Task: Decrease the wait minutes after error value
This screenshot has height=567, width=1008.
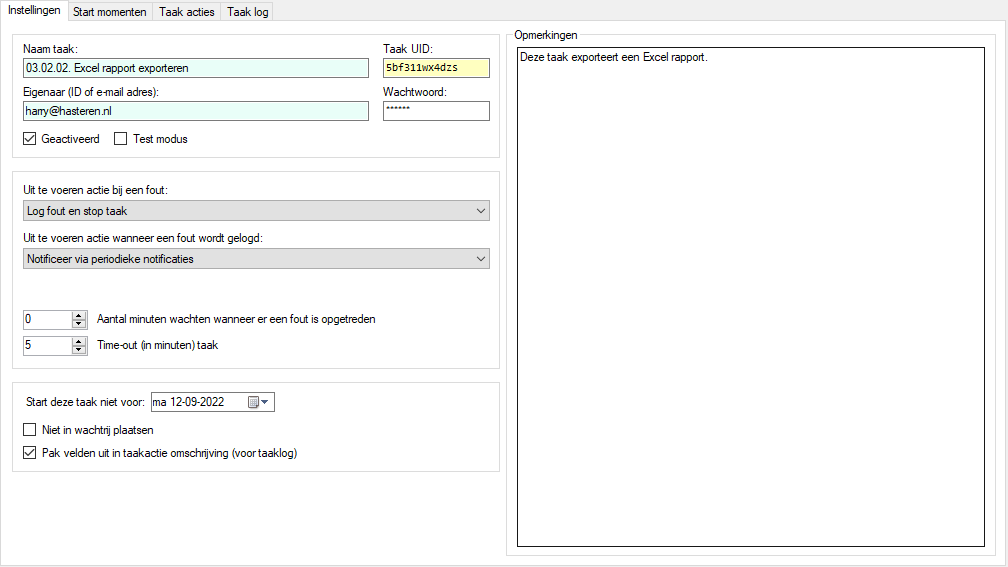Action: pos(79,324)
